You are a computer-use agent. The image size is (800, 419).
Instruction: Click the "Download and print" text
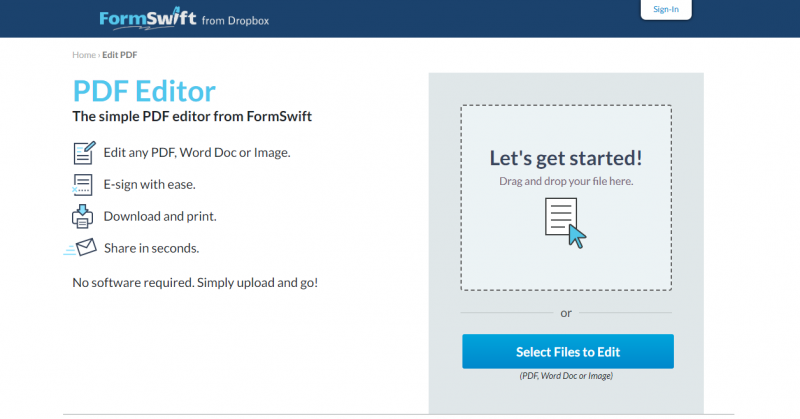click(x=160, y=216)
